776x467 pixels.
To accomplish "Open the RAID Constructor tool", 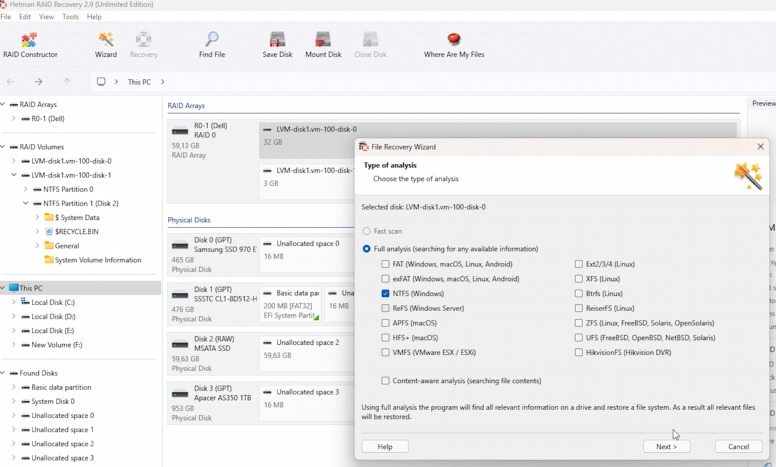I will (x=30, y=45).
